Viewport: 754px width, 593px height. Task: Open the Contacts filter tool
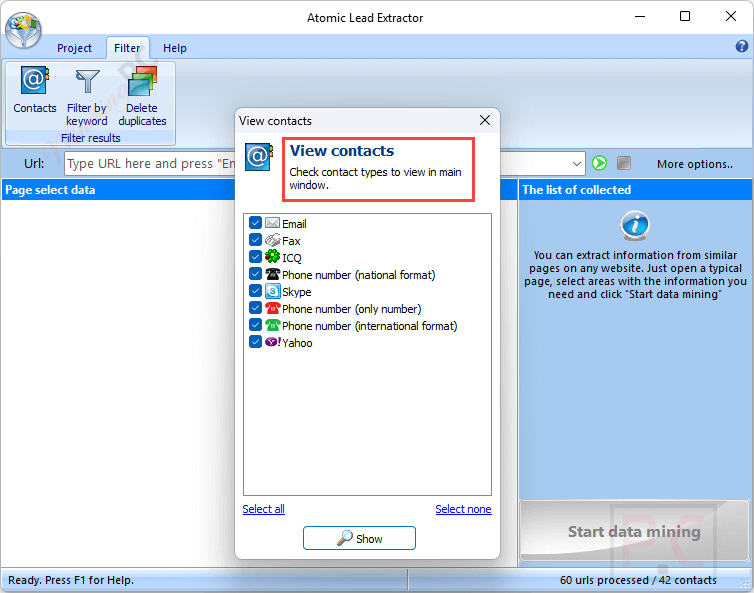coord(35,90)
